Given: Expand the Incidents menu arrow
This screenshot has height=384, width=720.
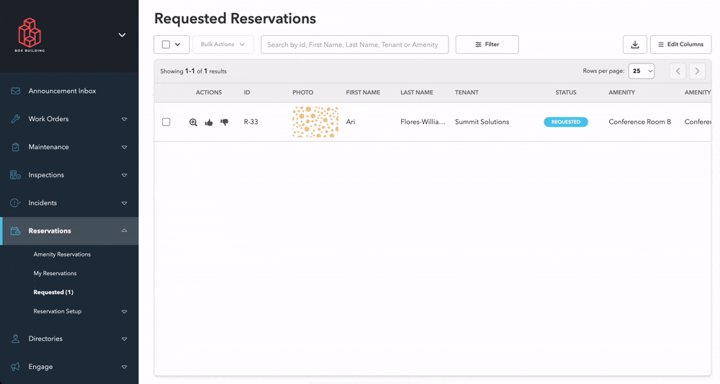Looking at the screenshot, I should 124,203.
